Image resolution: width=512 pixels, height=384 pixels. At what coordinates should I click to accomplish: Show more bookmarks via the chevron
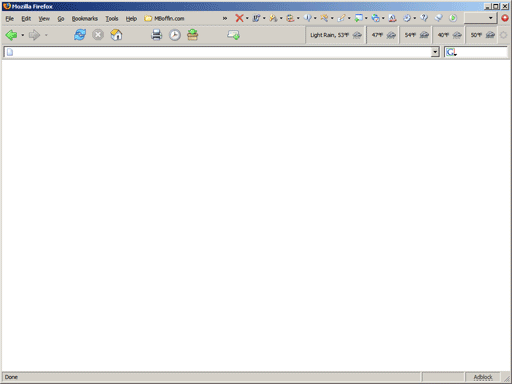[x=225, y=18]
